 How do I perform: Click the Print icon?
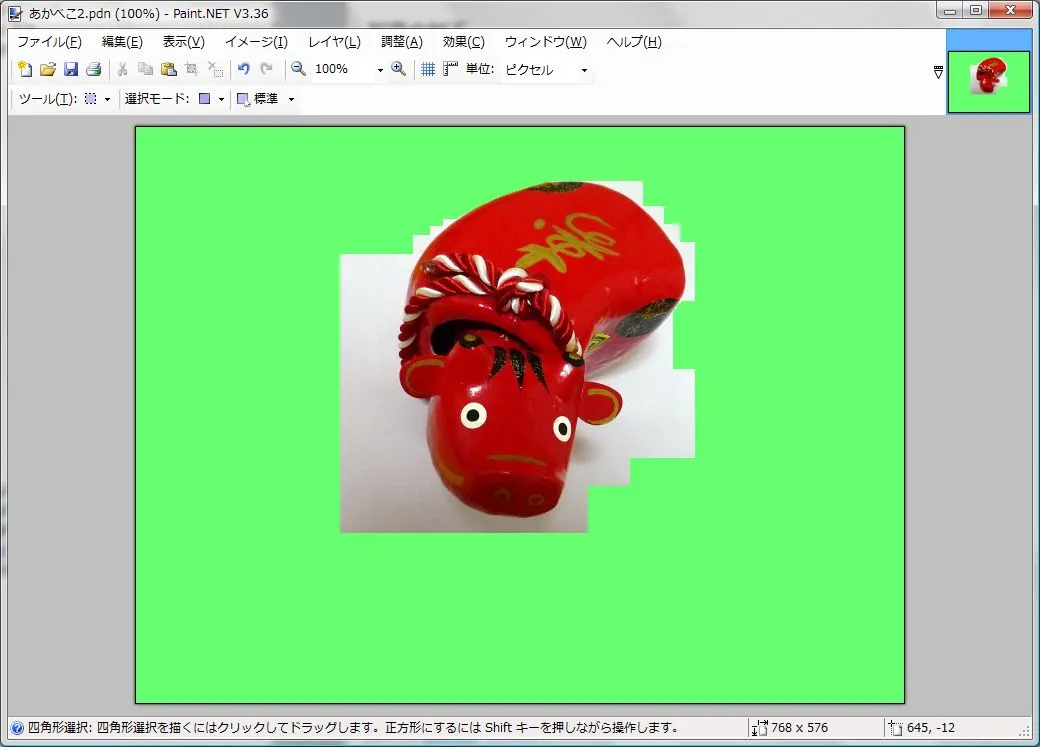pos(93,69)
